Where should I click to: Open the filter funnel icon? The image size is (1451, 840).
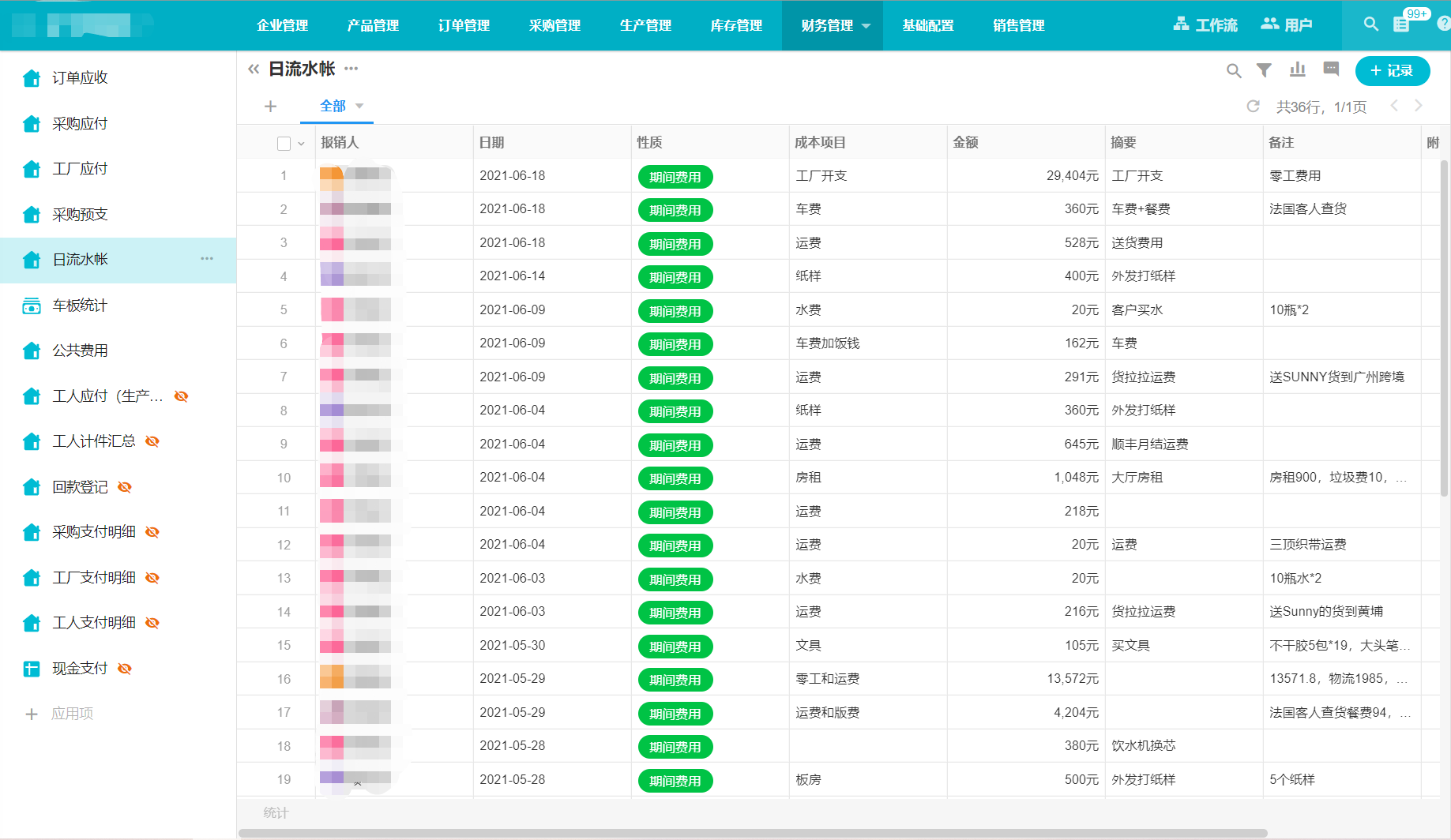point(1264,70)
